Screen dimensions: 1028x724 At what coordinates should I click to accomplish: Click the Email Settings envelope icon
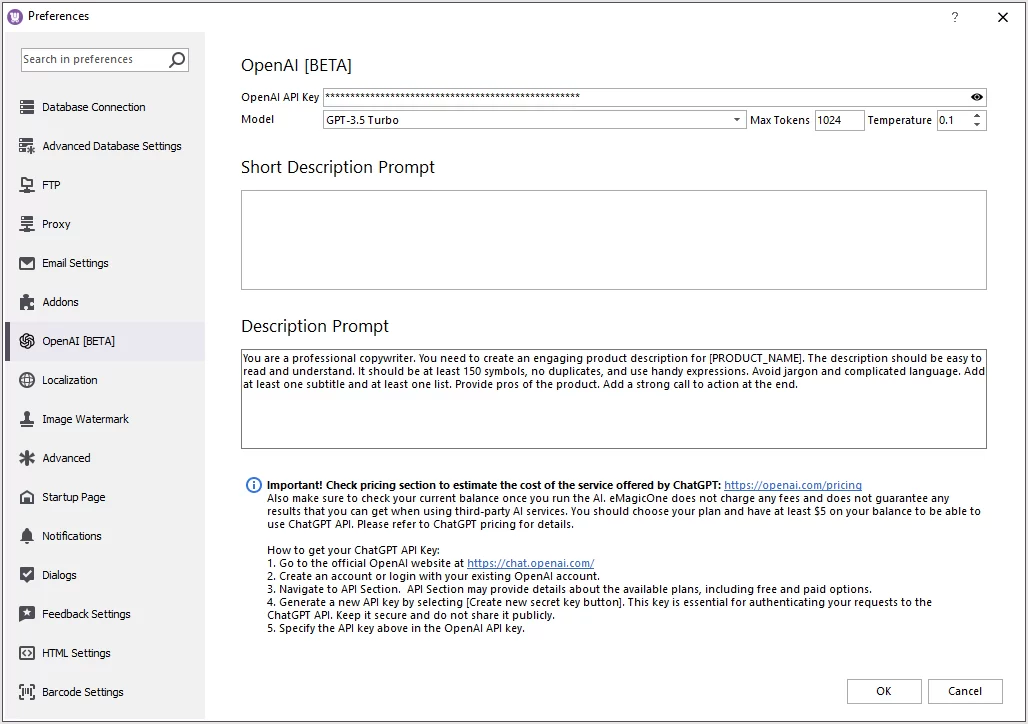click(x=27, y=263)
